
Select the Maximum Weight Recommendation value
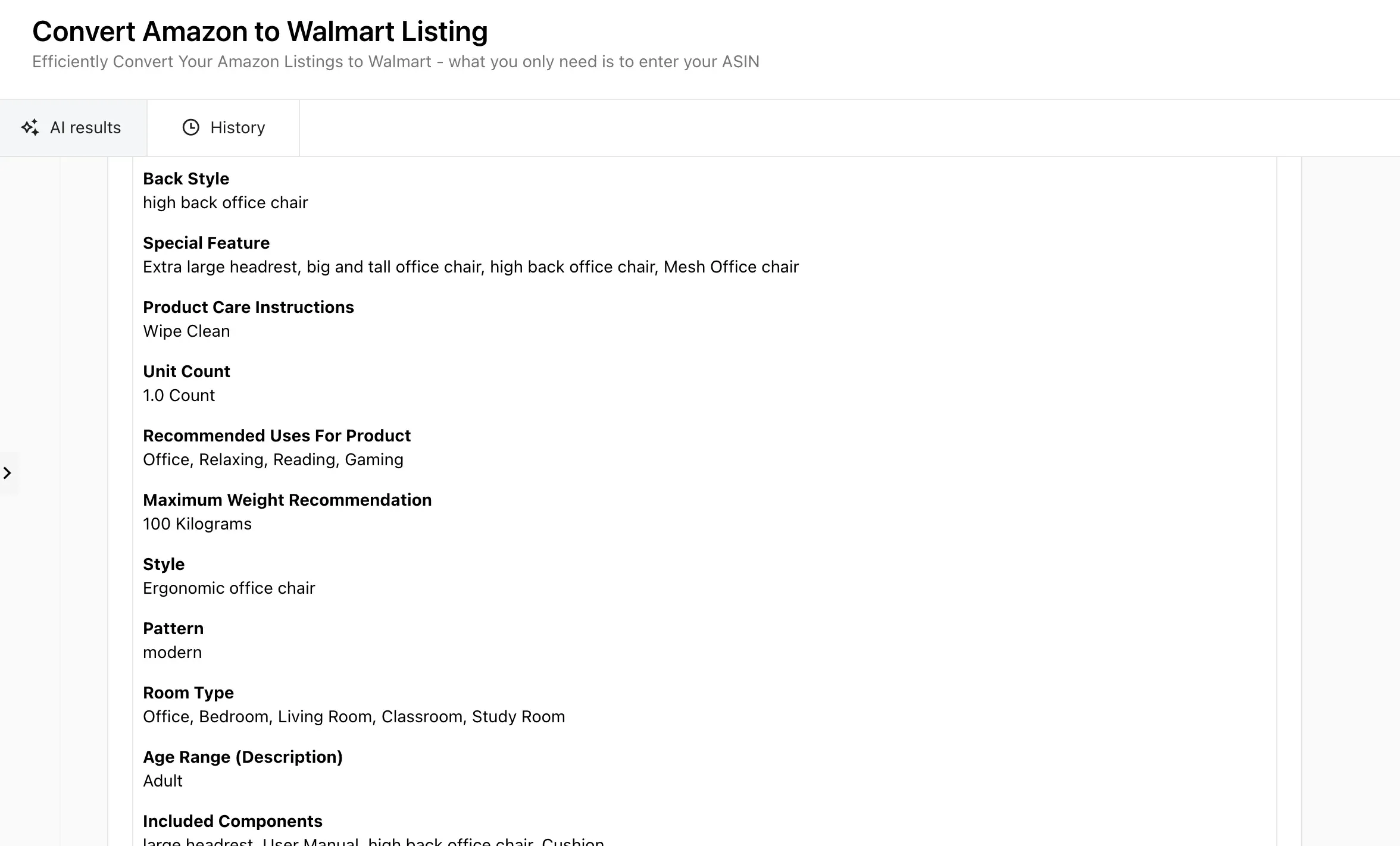[x=197, y=524]
